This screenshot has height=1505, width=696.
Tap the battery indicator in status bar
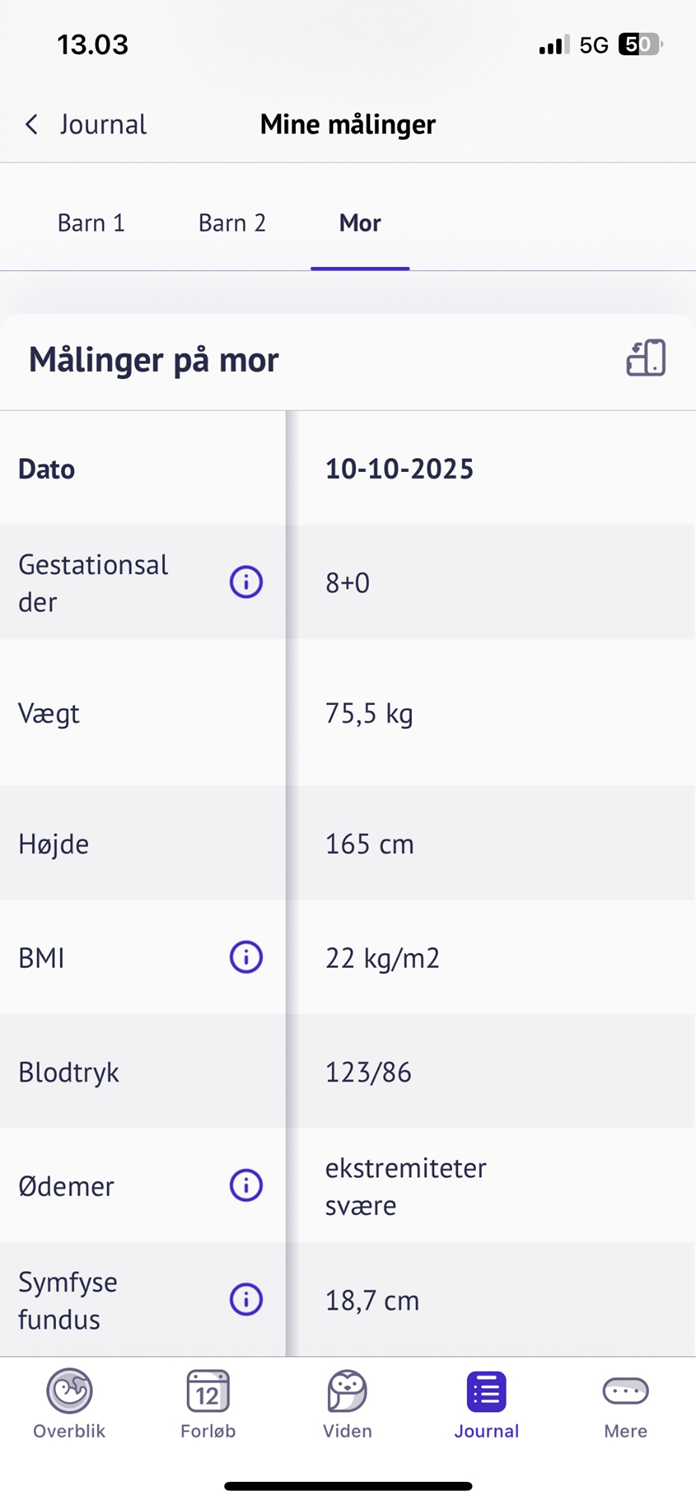click(x=639, y=45)
